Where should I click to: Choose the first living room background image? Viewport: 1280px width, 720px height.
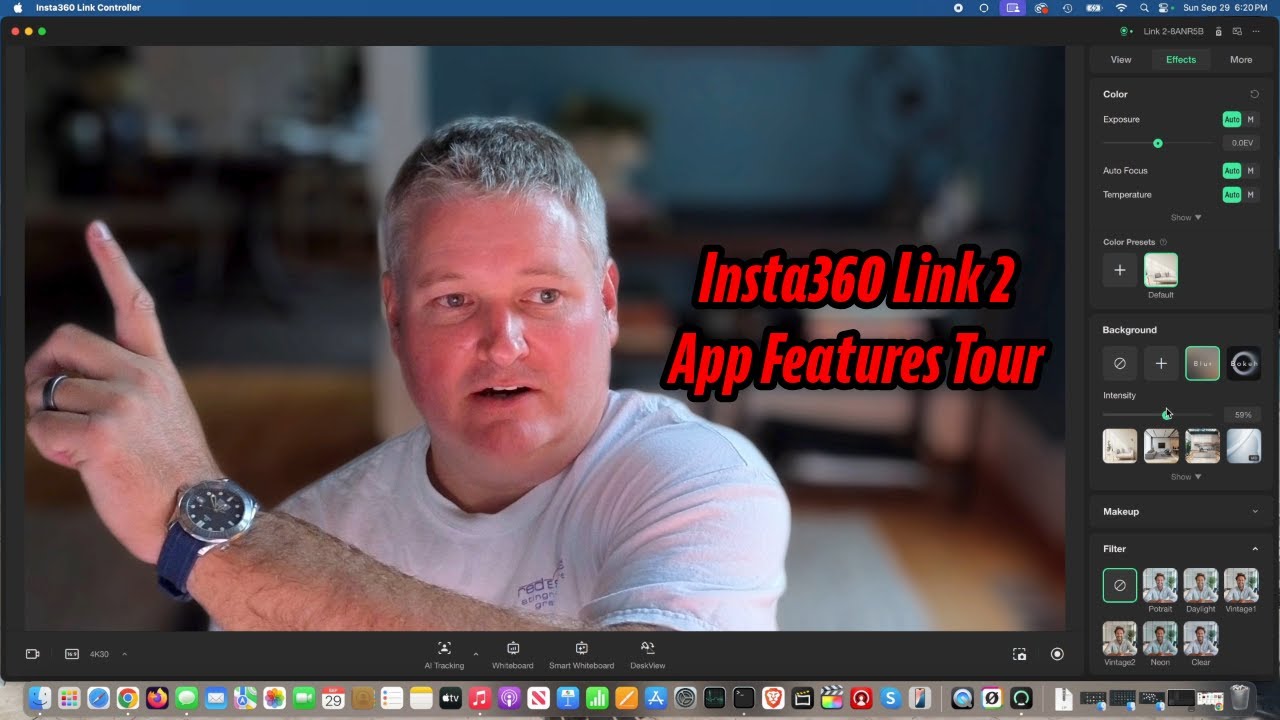pyautogui.click(x=1120, y=446)
